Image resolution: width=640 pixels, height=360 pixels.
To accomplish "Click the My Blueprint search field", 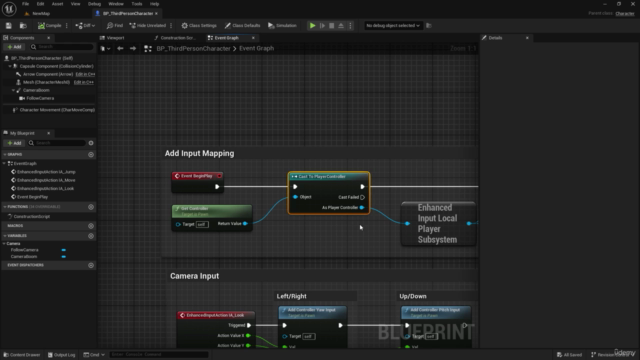I will (57, 143).
